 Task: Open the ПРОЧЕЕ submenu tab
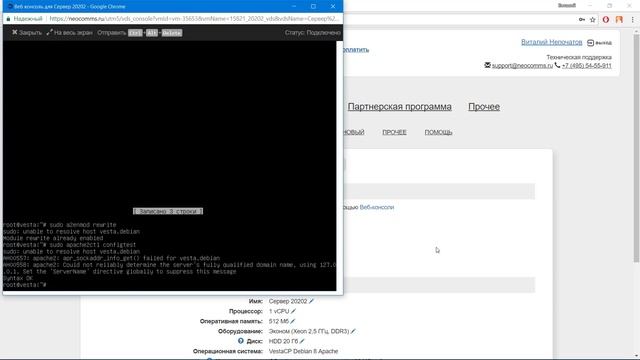click(394, 132)
